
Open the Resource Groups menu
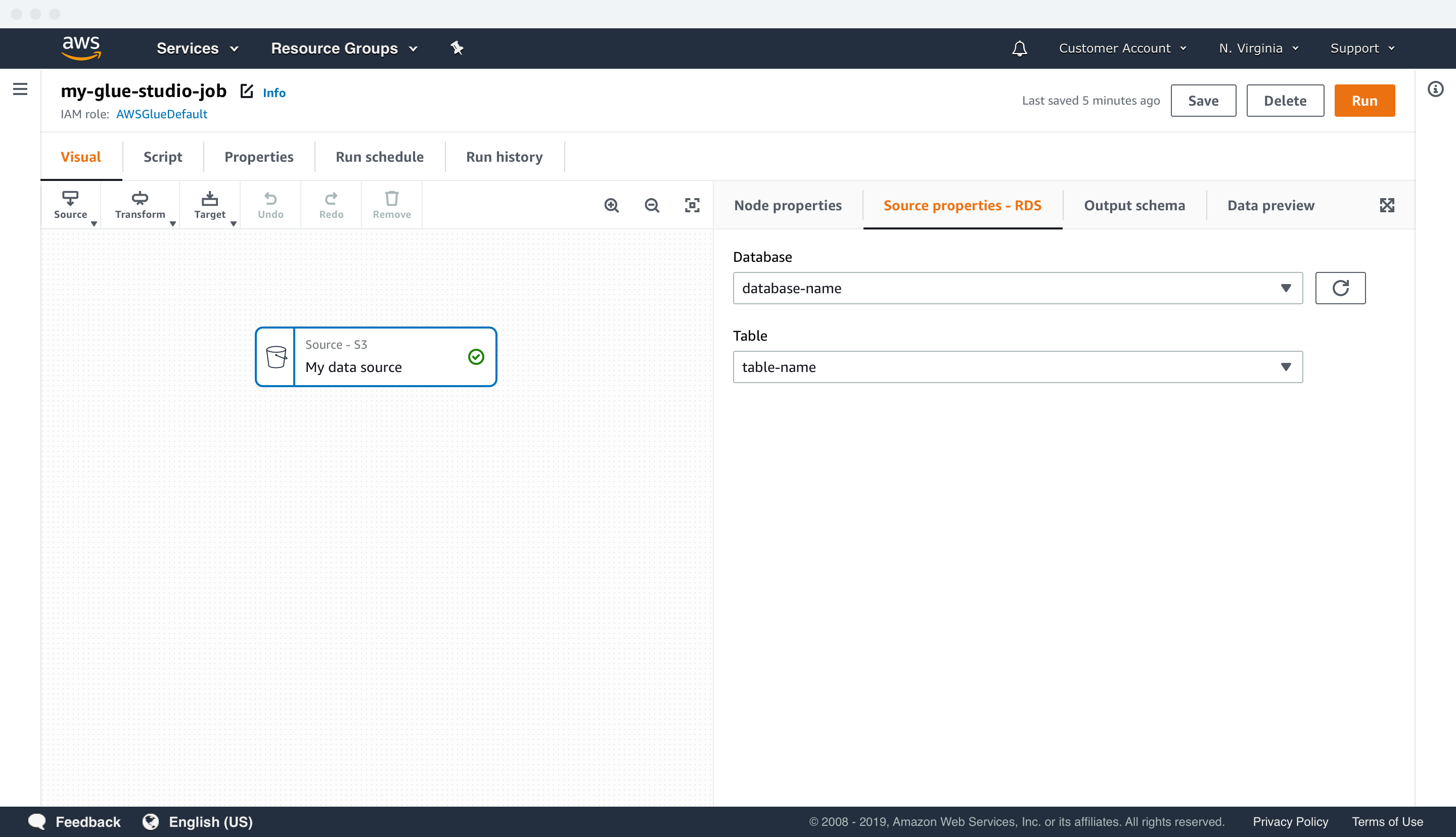pos(344,49)
